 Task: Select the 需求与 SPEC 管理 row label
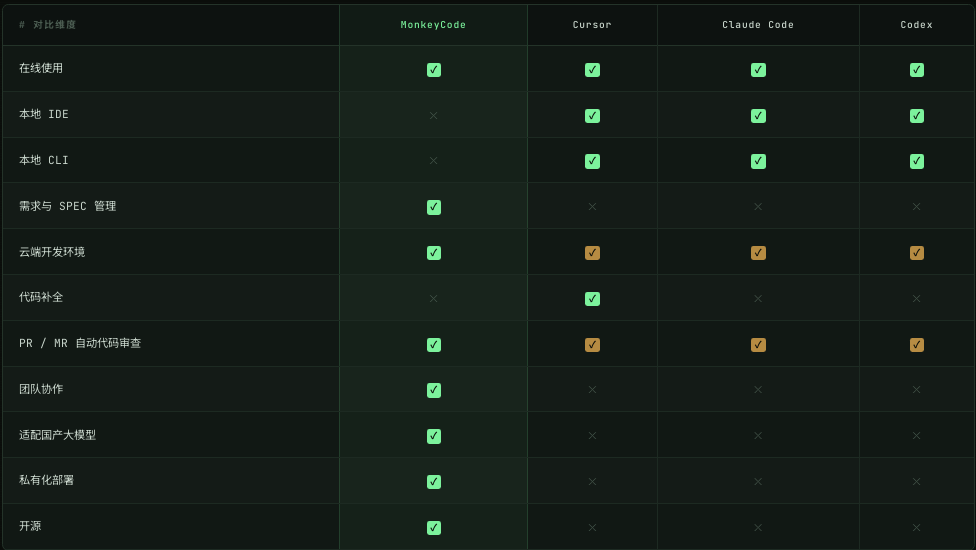67,207
